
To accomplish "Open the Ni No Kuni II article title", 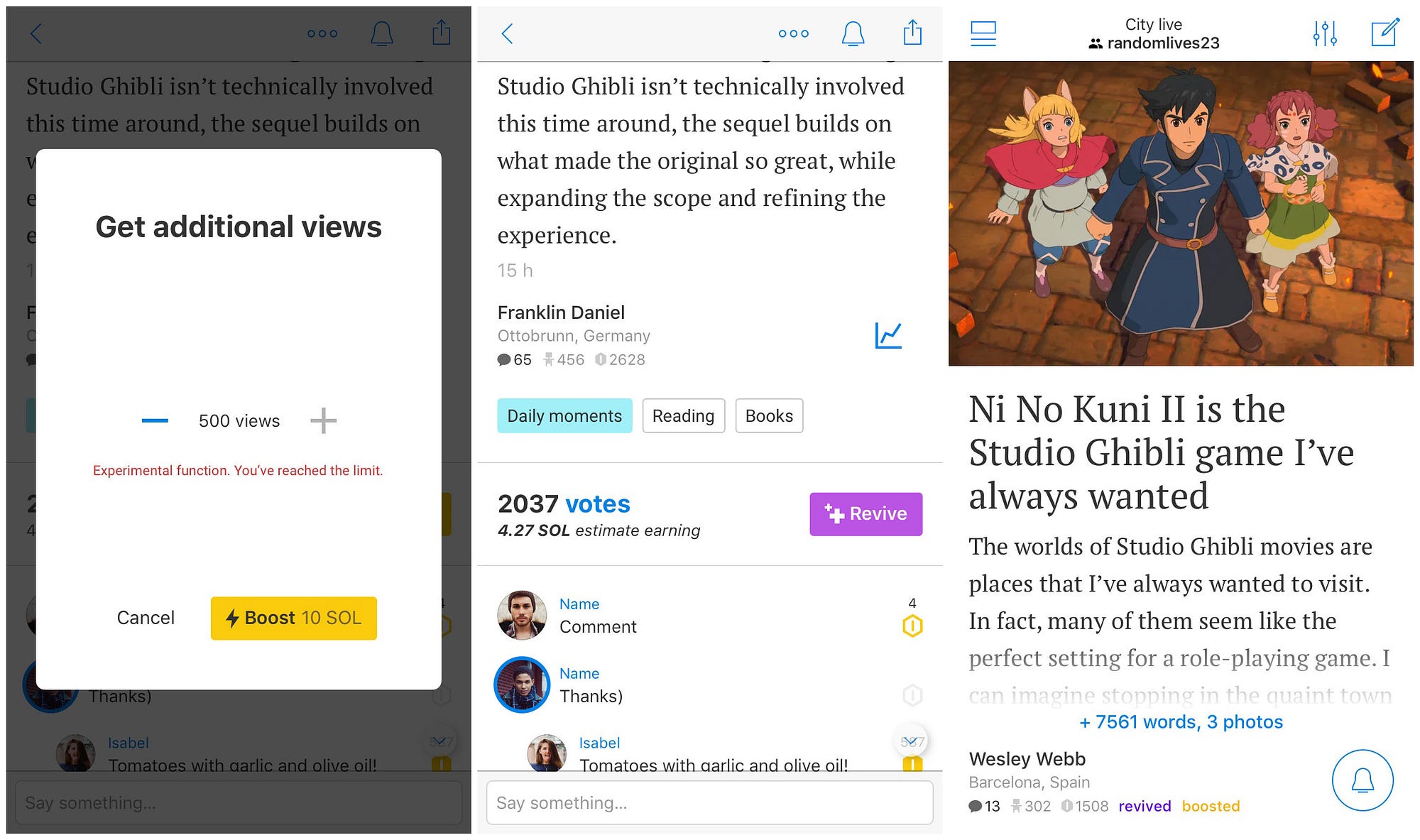I will coord(1162,452).
